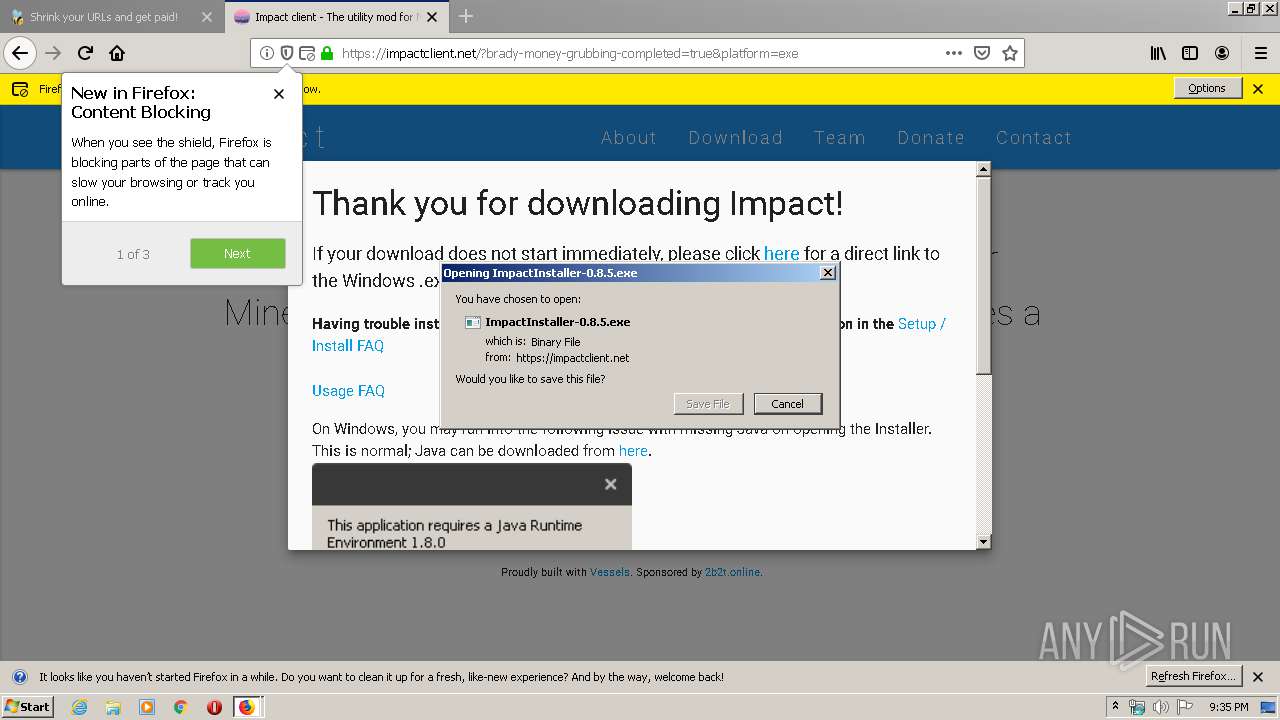1280x720 pixels.
Task: Click the page scrollbar up arrow
Action: click(x=983, y=169)
